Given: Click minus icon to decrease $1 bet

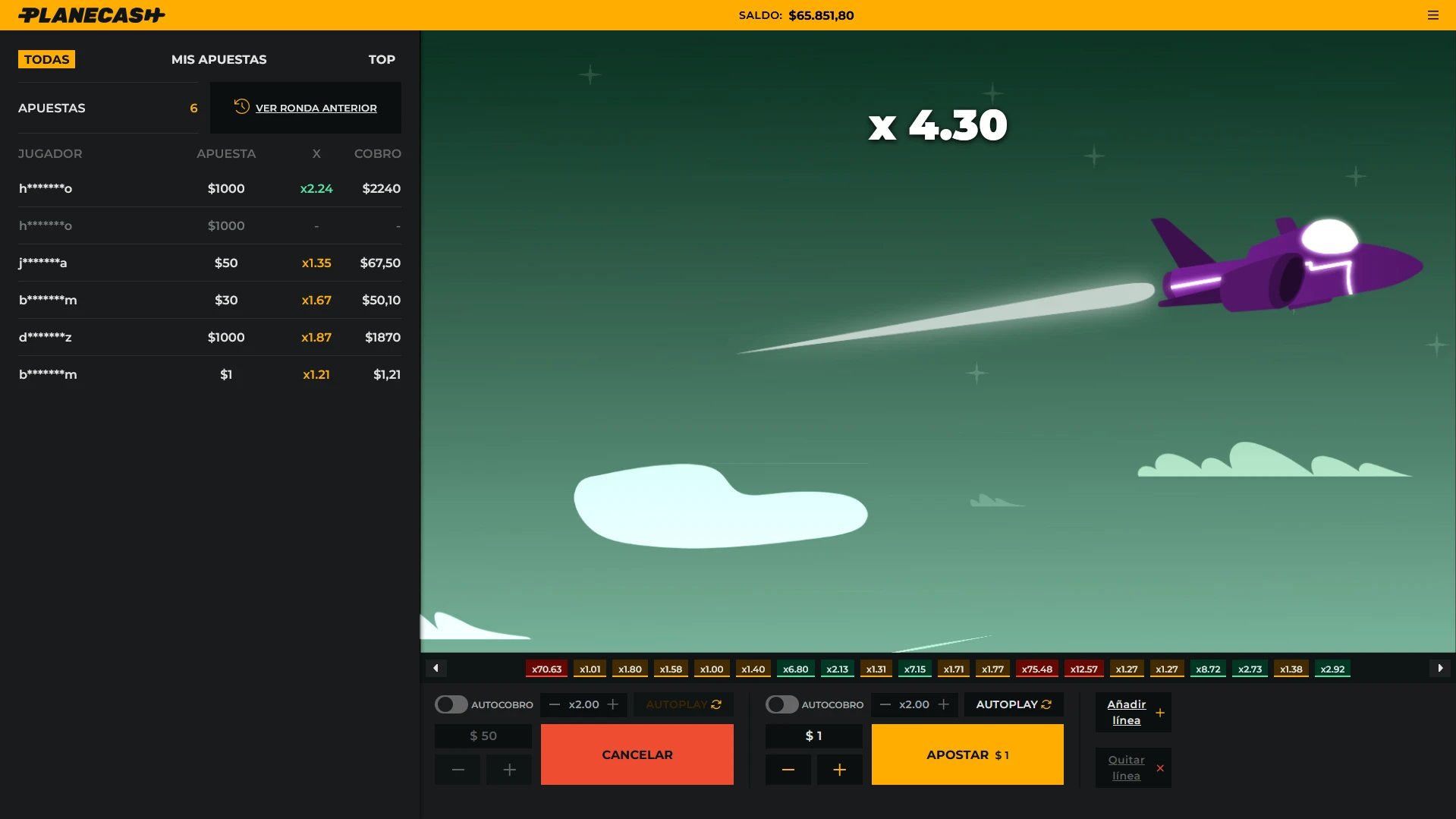Looking at the screenshot, I should tap(788, 770).
